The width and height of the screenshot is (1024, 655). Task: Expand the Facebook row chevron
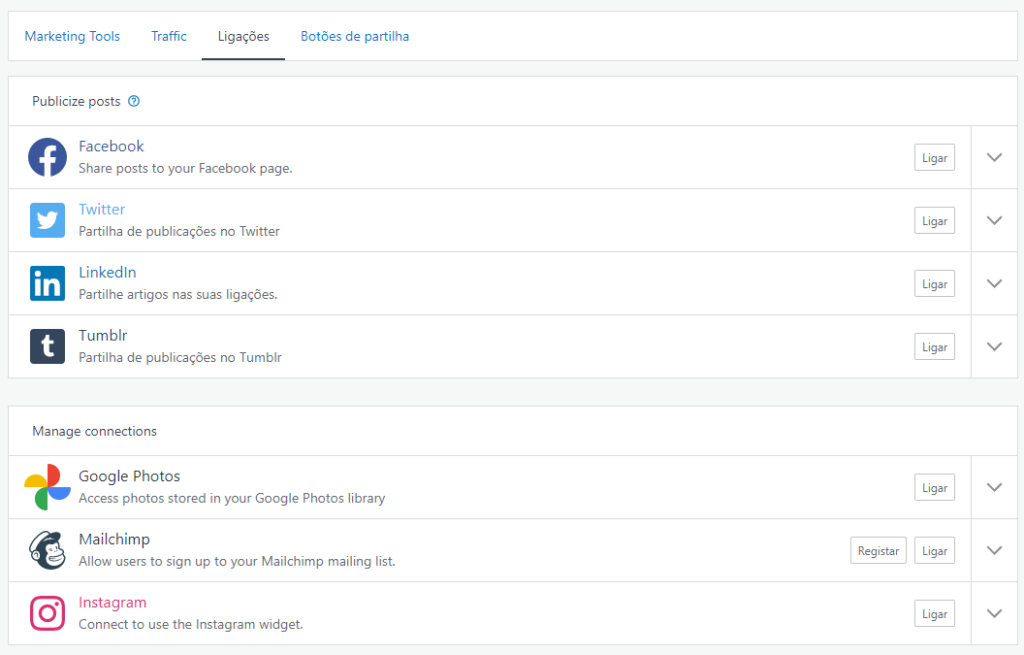point(994,157)
